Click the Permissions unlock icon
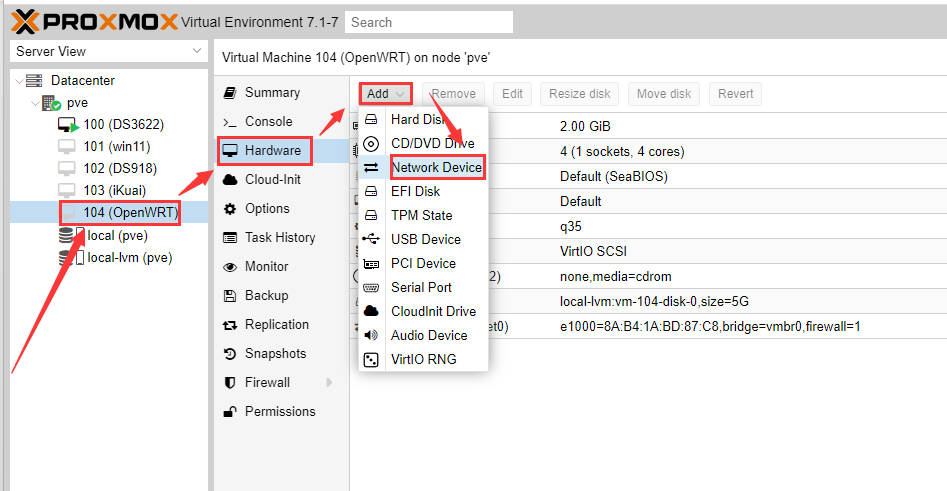947x491 pixels. [x=229, y=412]
